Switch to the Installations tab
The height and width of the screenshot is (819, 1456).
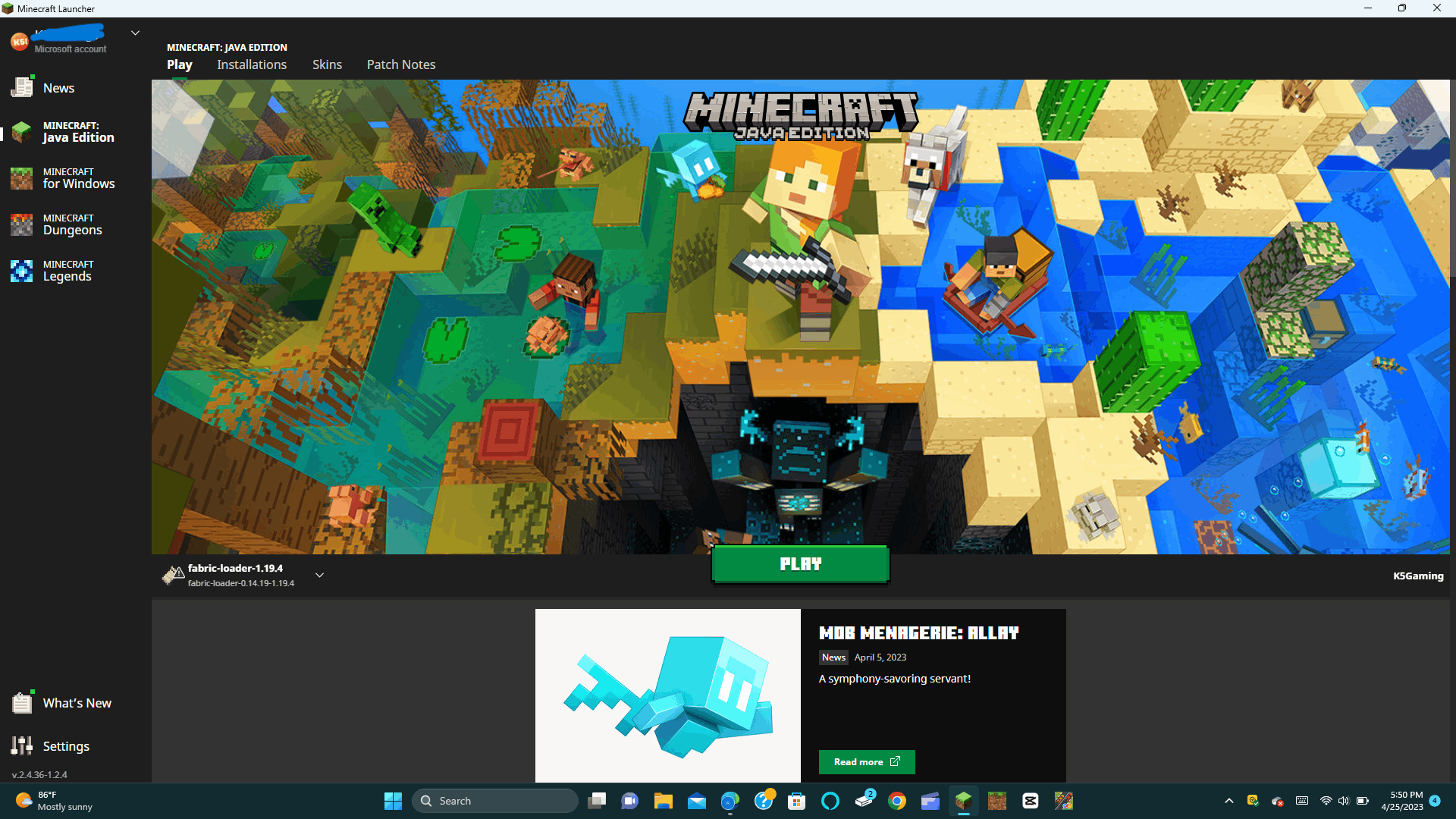click(251, 64)
